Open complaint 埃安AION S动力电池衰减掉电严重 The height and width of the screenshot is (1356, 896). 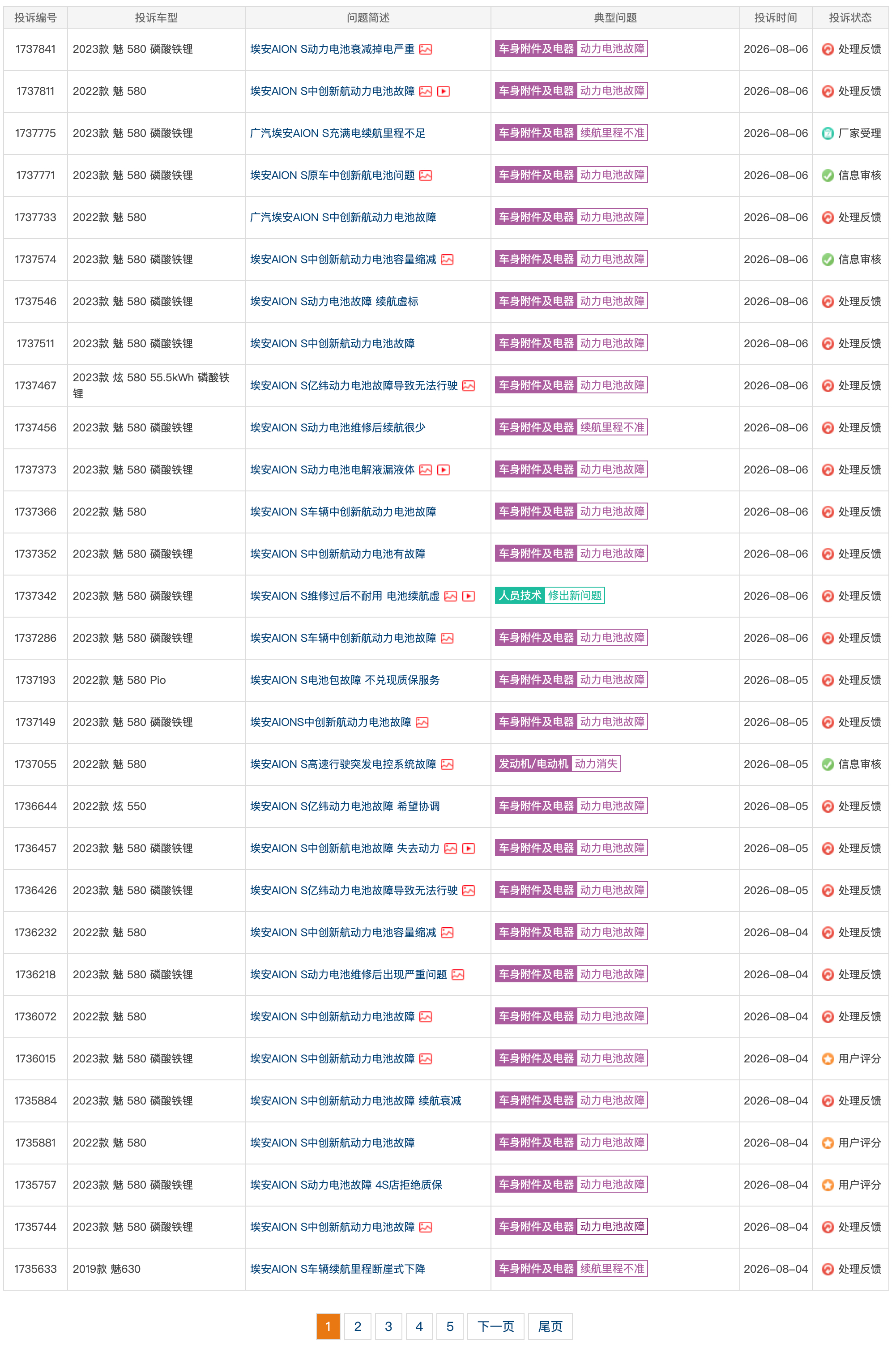coord(333,49)
